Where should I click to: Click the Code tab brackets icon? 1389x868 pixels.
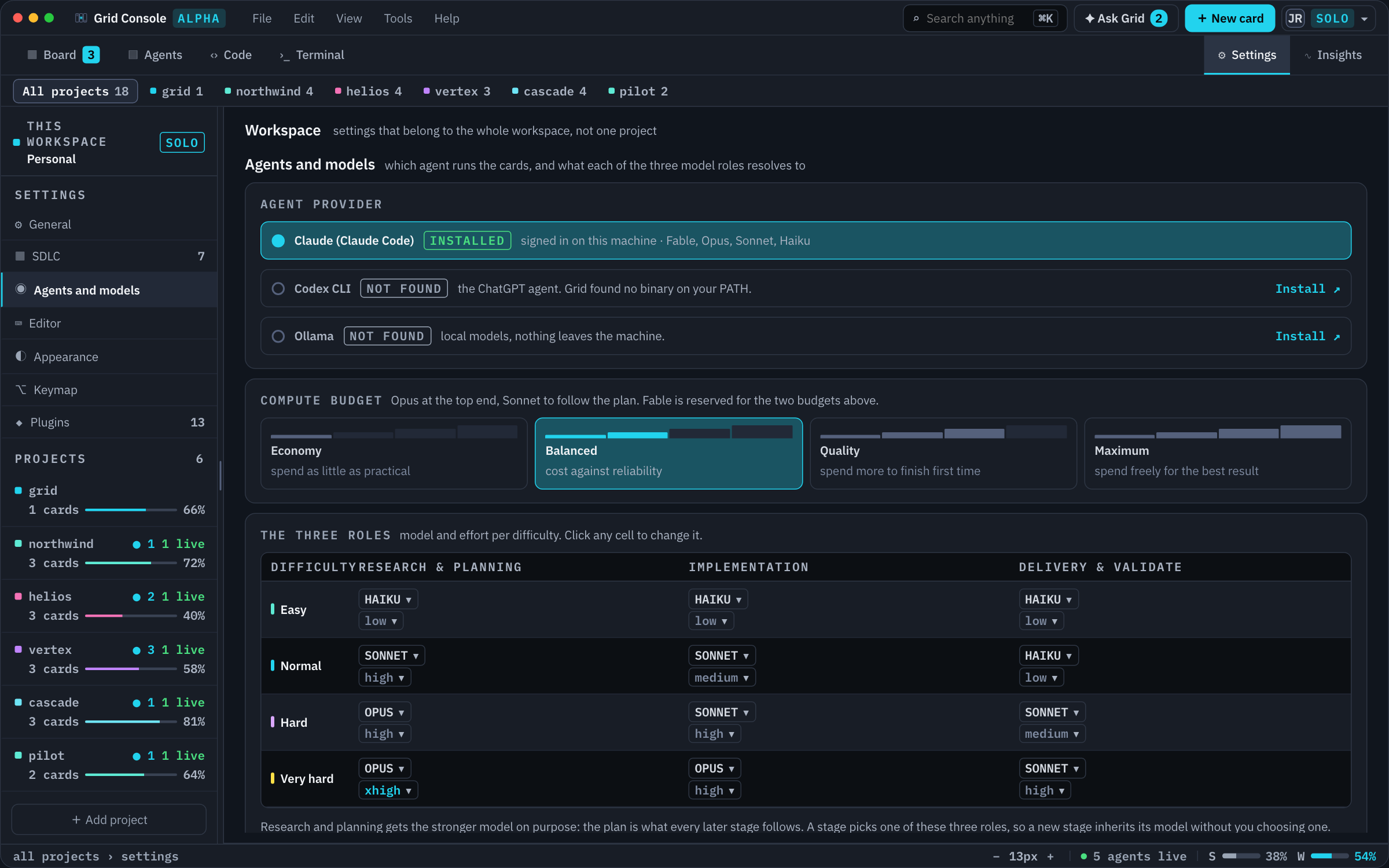[x=214, y=56]
